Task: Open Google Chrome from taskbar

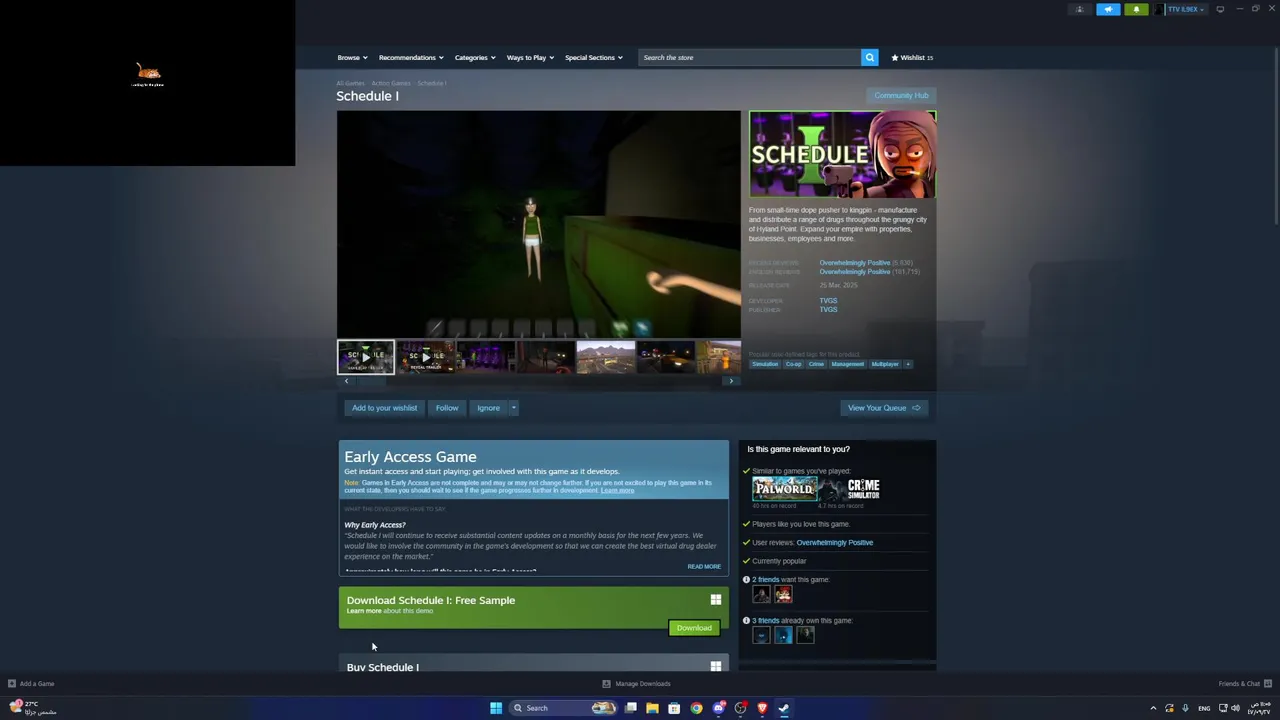Action: 696,708
